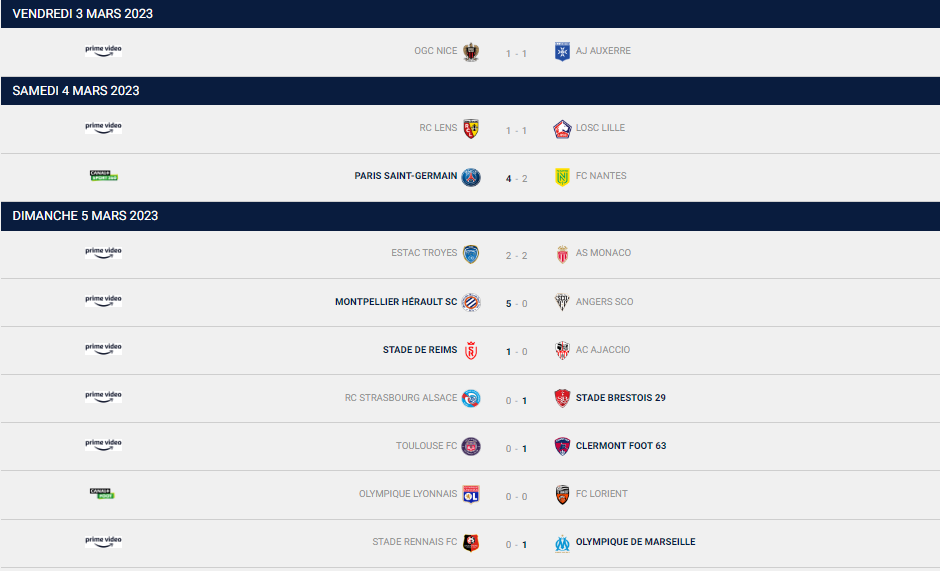Click the Paris Saint-Germain crest
The height and width of the screenshot is (571, 940).
(471, 177)
